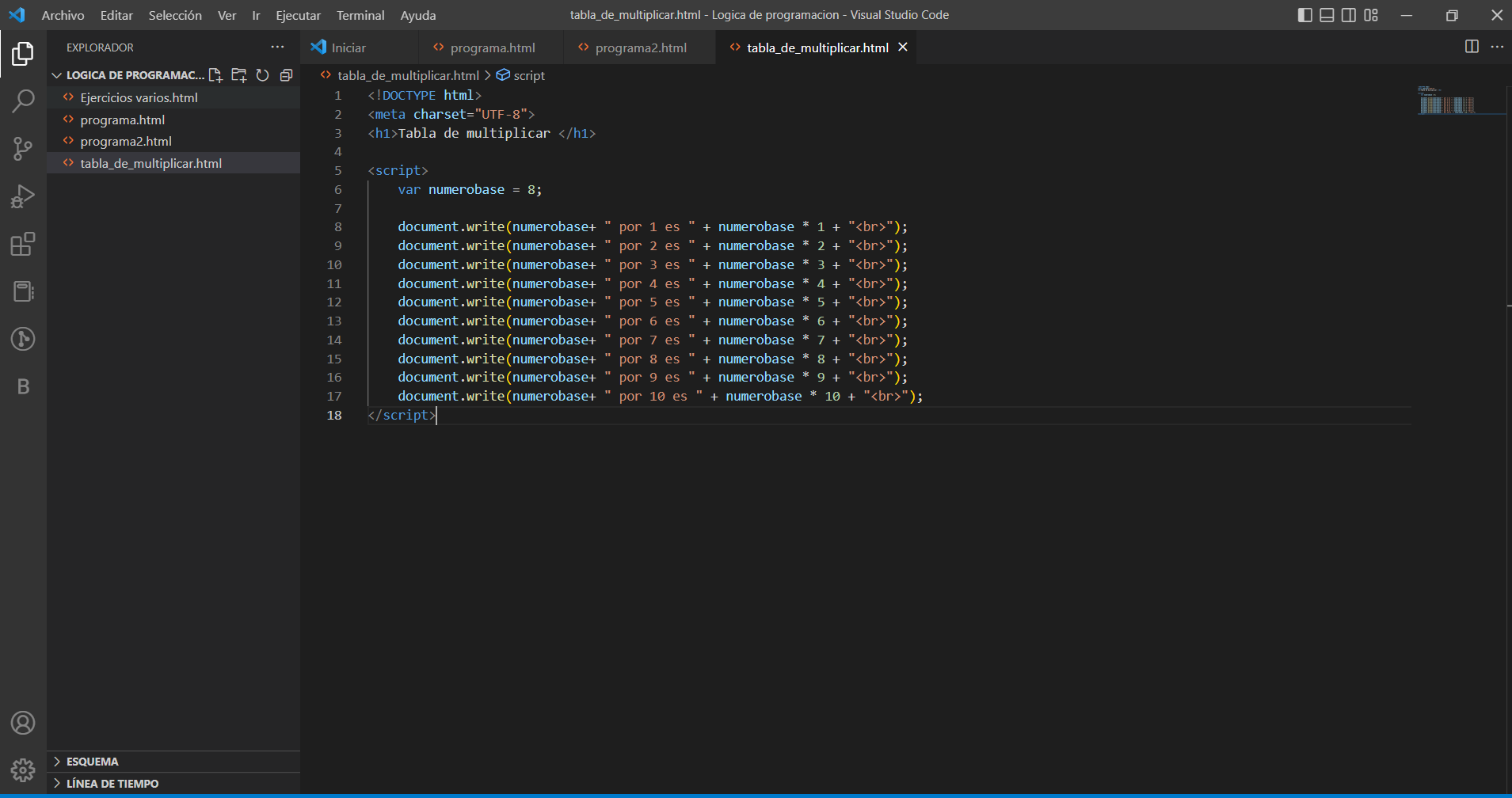Open the Manage gear icon
Image resolution: width=1512 pixels, height=798 pixels.
point(23,770)
